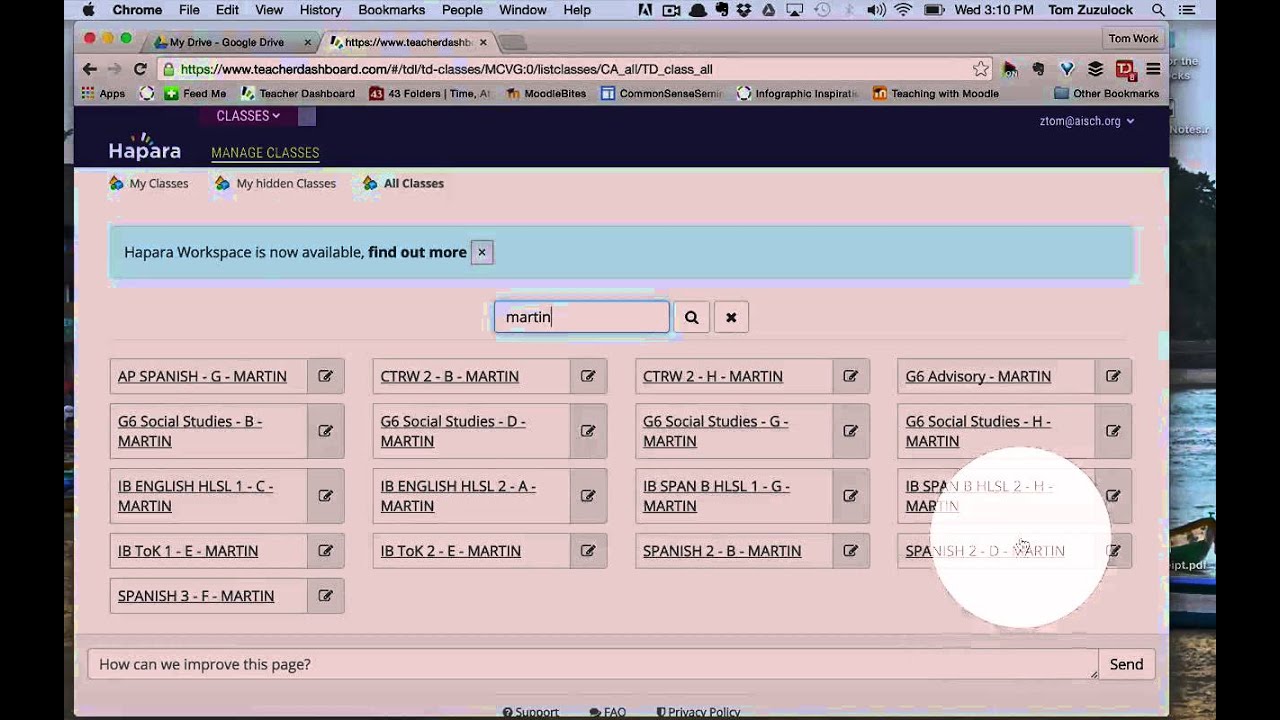Screen dimensions: 1280x720
Task: Edit G6 Social Studies - G - MARTIN
Action: click(850, 431)
